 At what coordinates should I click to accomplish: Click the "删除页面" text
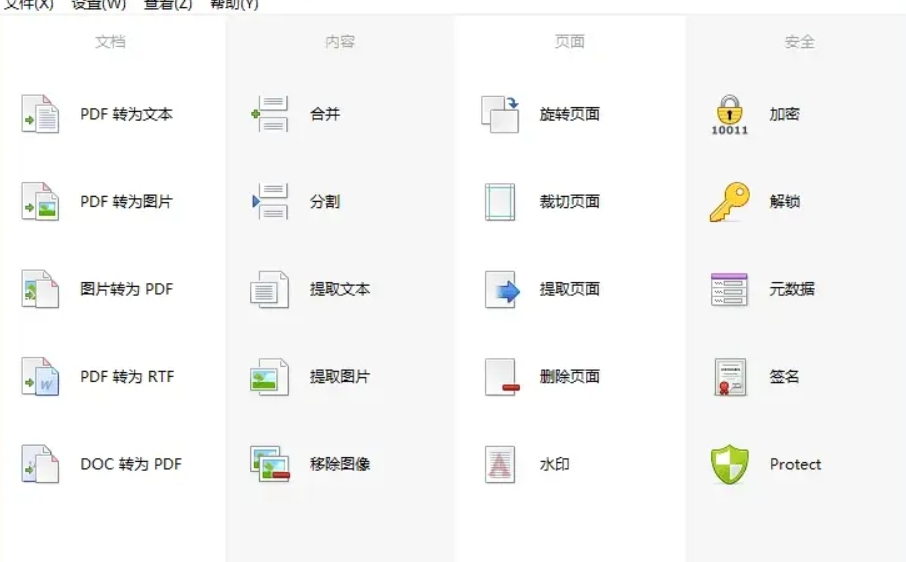[x=570, y=377]
